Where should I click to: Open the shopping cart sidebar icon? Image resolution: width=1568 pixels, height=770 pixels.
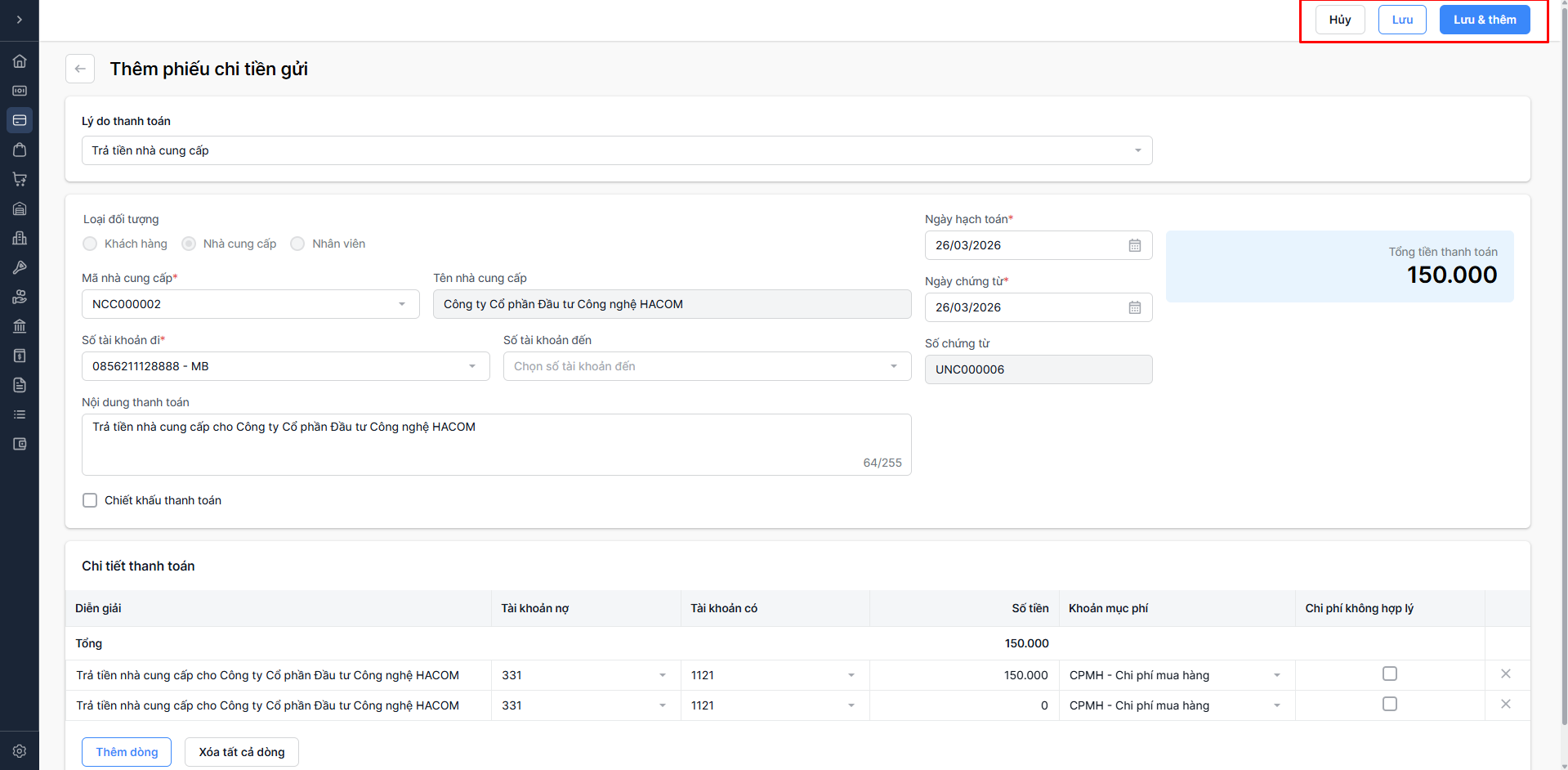[20, 179]
